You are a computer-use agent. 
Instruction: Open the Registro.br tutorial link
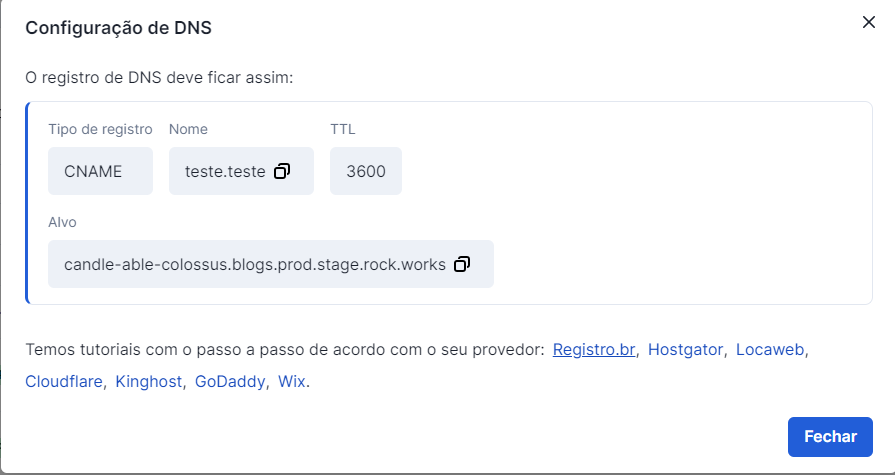(594, 349)
